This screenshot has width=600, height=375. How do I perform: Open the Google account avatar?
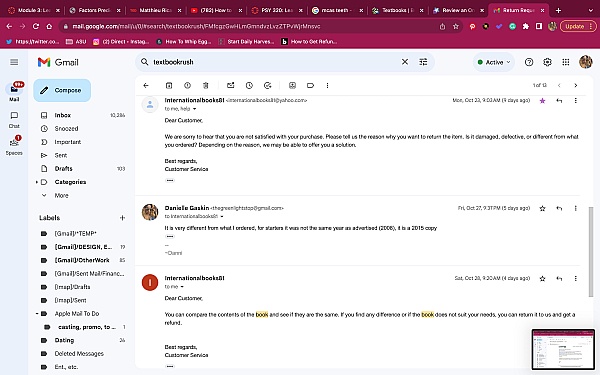click(585, 62)
